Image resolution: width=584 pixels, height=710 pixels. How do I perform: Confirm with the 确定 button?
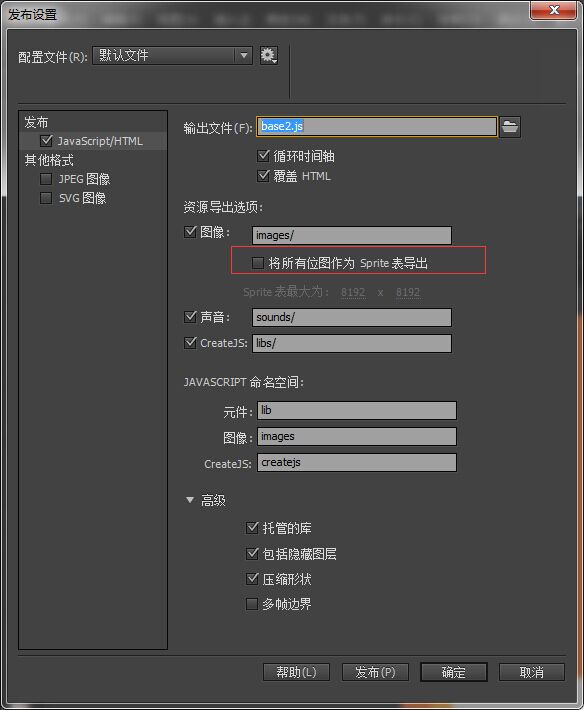coord(454,672)
